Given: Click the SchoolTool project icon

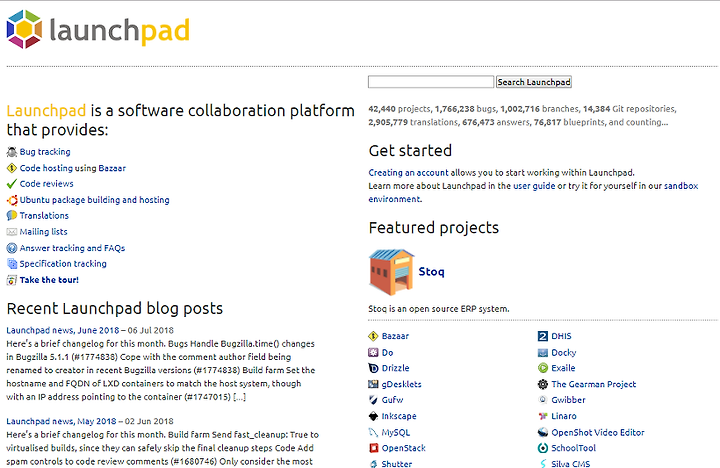Looking at the screenshot, I should pyautogui.click(x=543, y=448).
